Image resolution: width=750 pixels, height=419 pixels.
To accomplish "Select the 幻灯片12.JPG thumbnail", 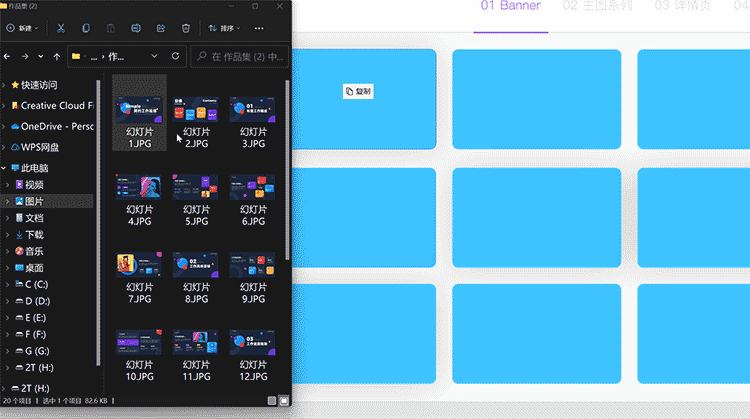I will (253, 342).
